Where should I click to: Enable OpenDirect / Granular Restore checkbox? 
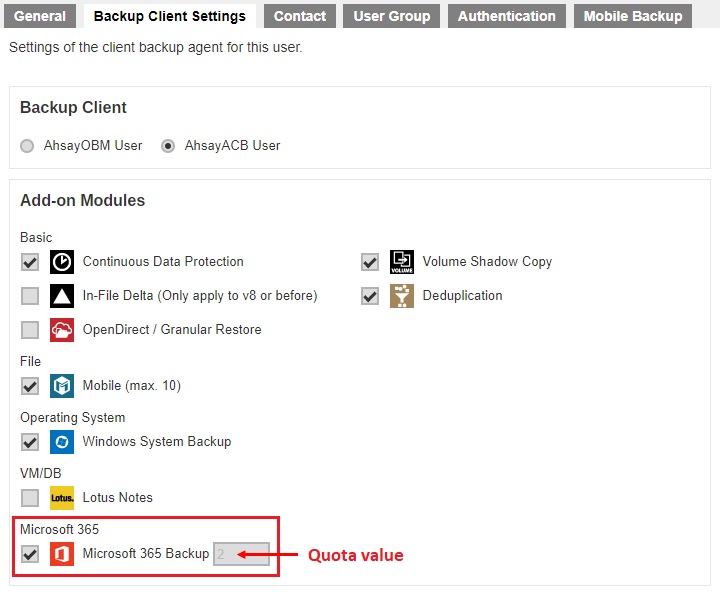click(x=30, y=330)
